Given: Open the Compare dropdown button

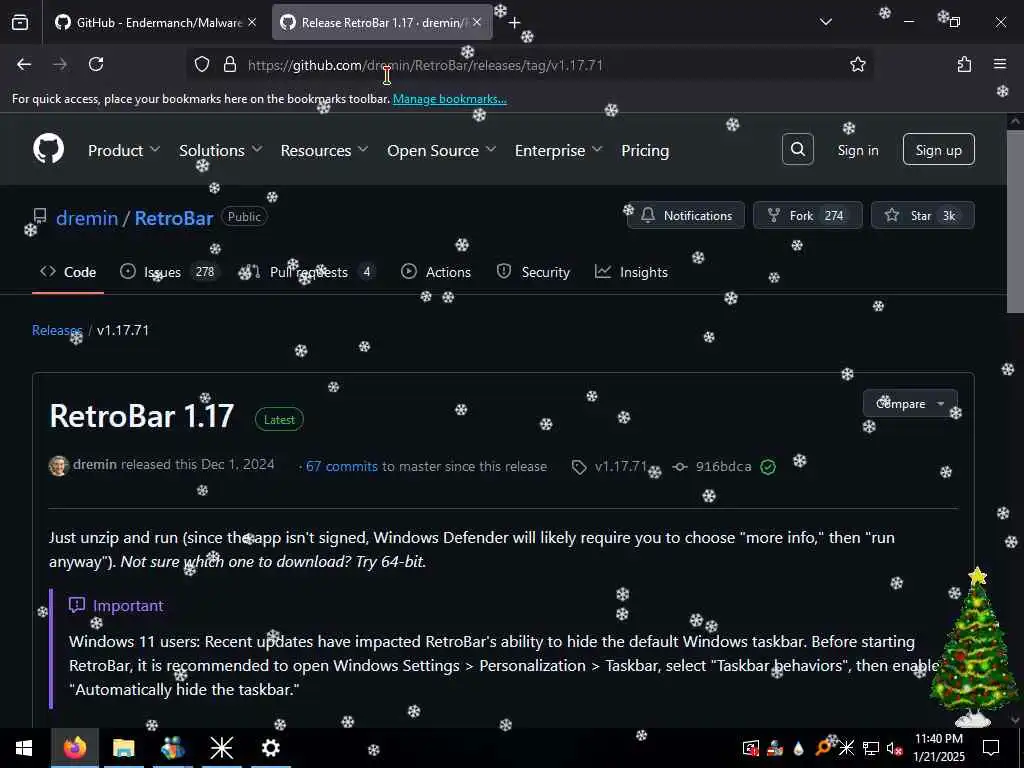Looking at the screenshot, I should (x=910, y=404).
